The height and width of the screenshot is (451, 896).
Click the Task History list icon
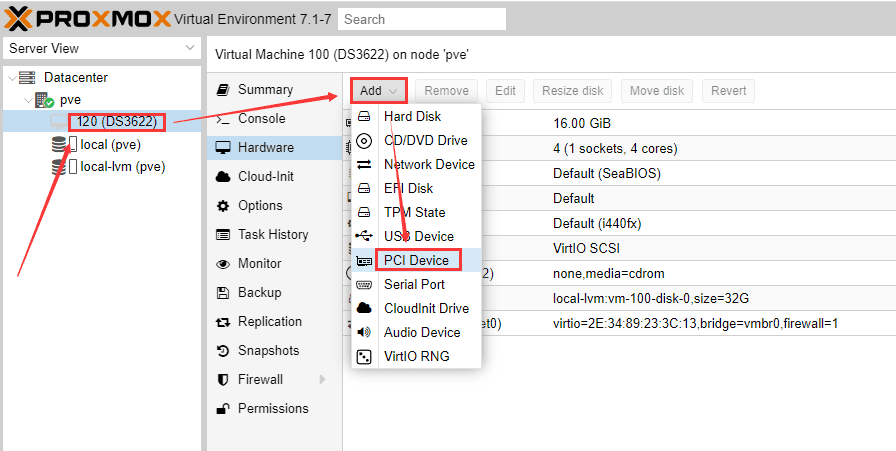coord(223,235)
